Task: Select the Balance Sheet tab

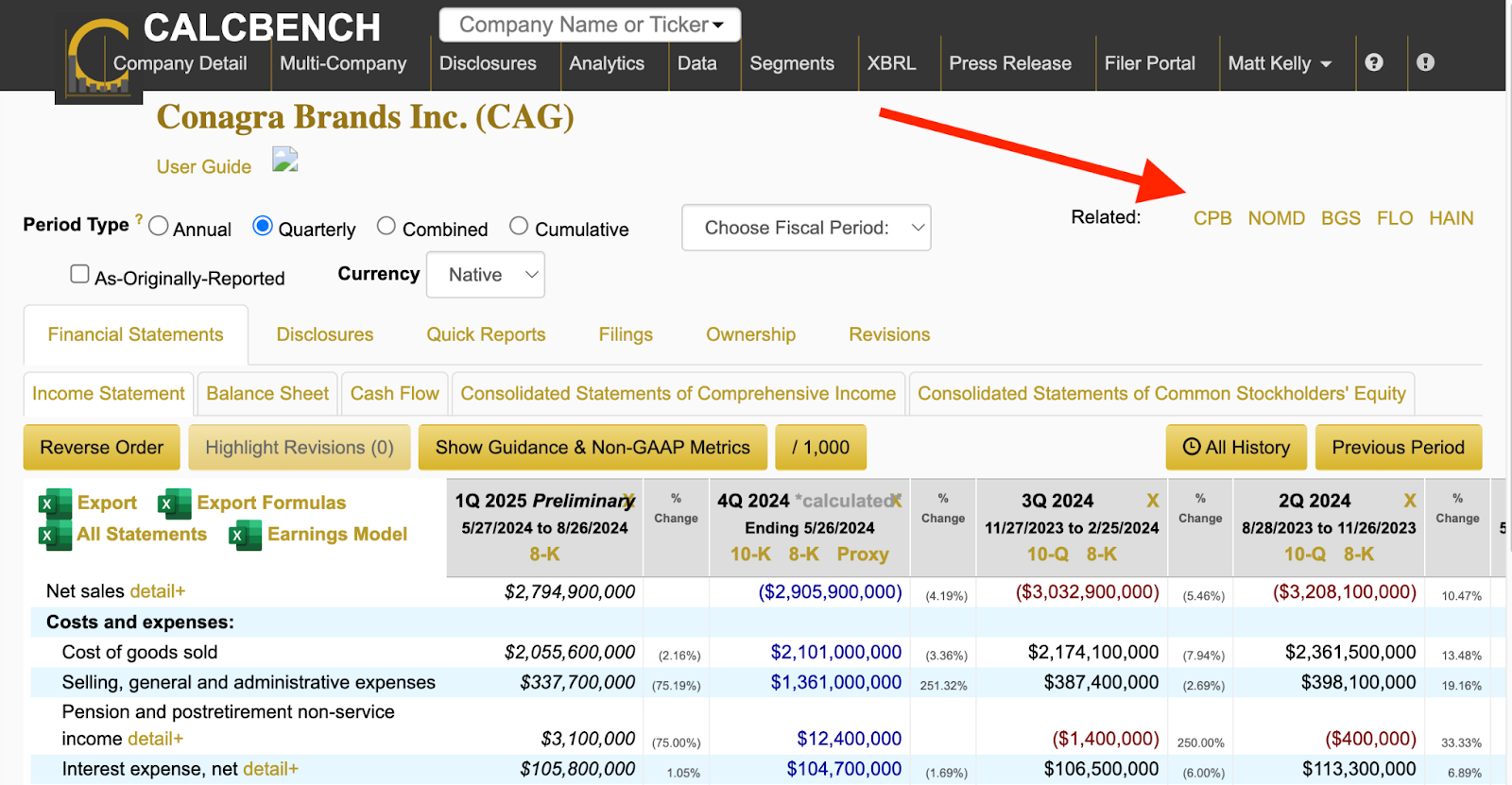Action: [x=267, y=394]
